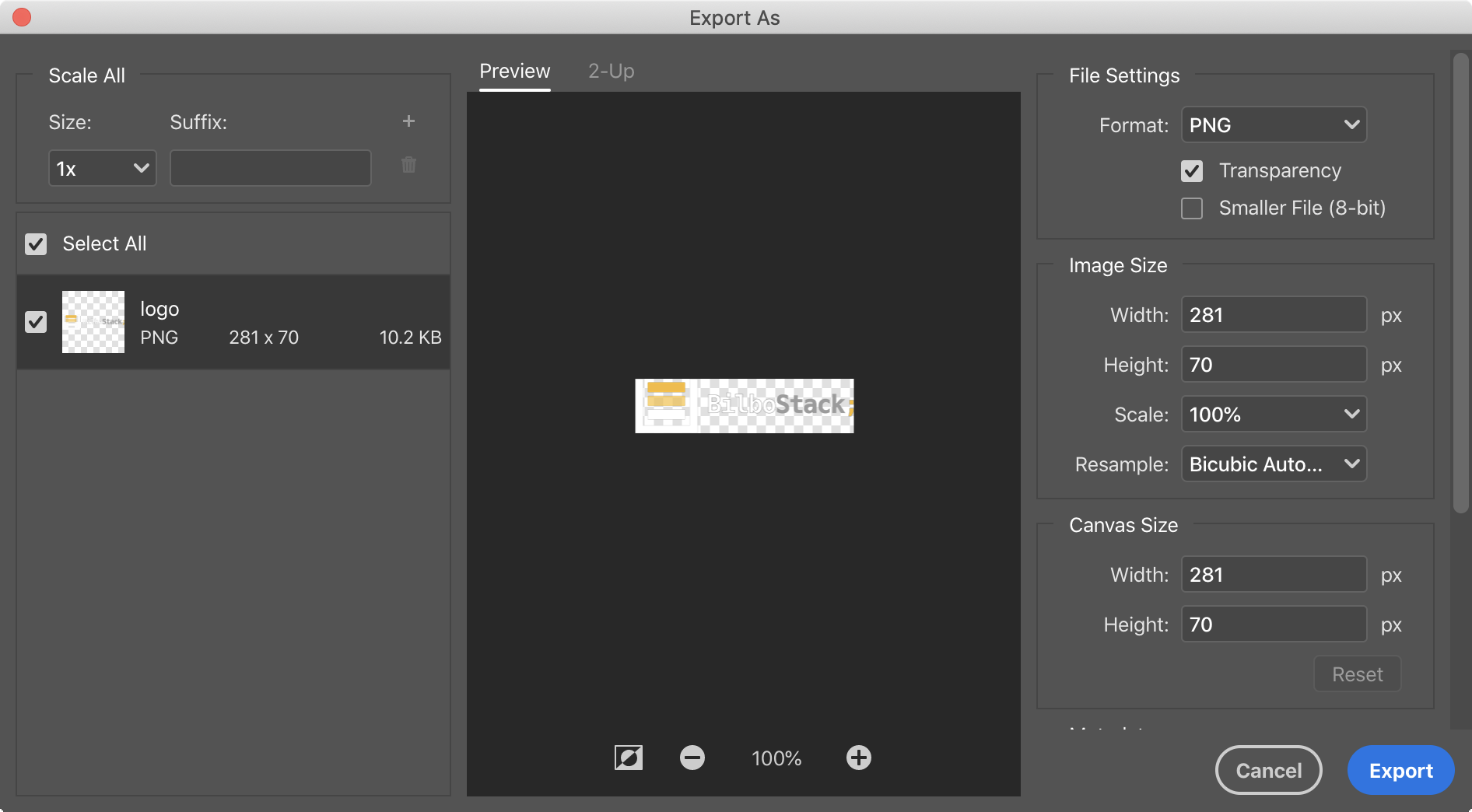Zoom out the preview with minus icon

pos(692,758)
